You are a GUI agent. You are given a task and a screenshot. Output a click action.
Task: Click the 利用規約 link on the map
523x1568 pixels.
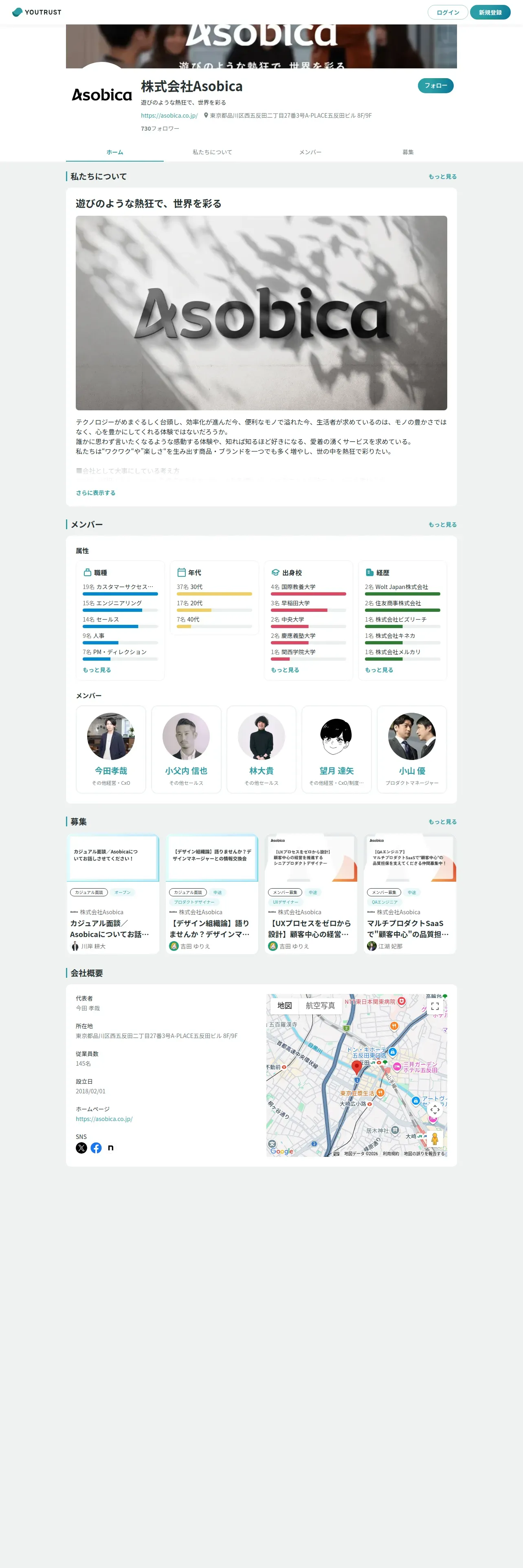tap(391, 1154)
